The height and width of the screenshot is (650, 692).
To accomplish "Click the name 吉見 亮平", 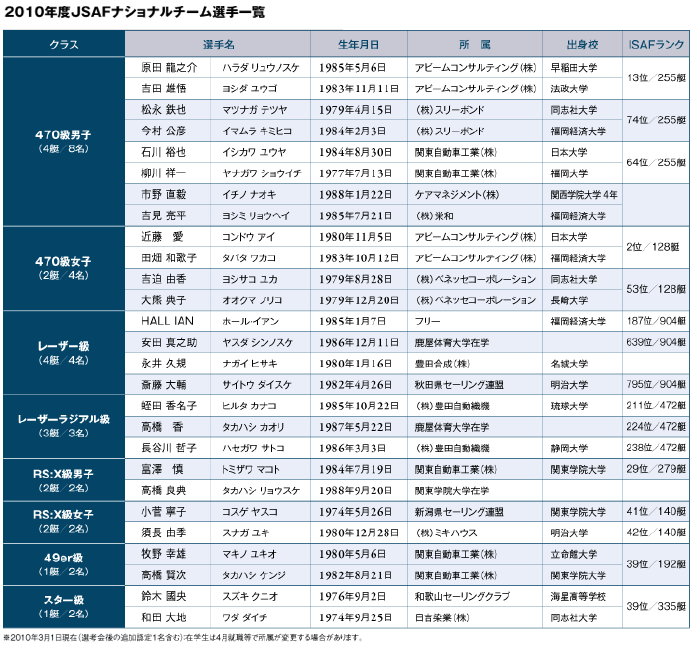I will [164, 216].
